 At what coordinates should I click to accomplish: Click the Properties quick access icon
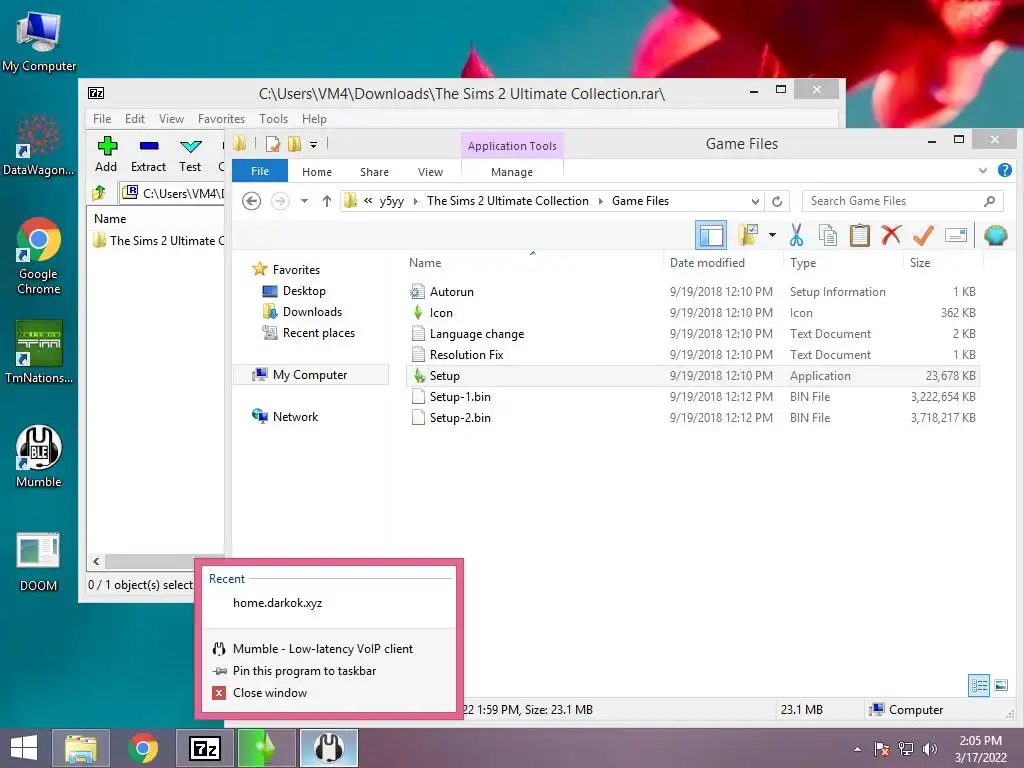272,144
